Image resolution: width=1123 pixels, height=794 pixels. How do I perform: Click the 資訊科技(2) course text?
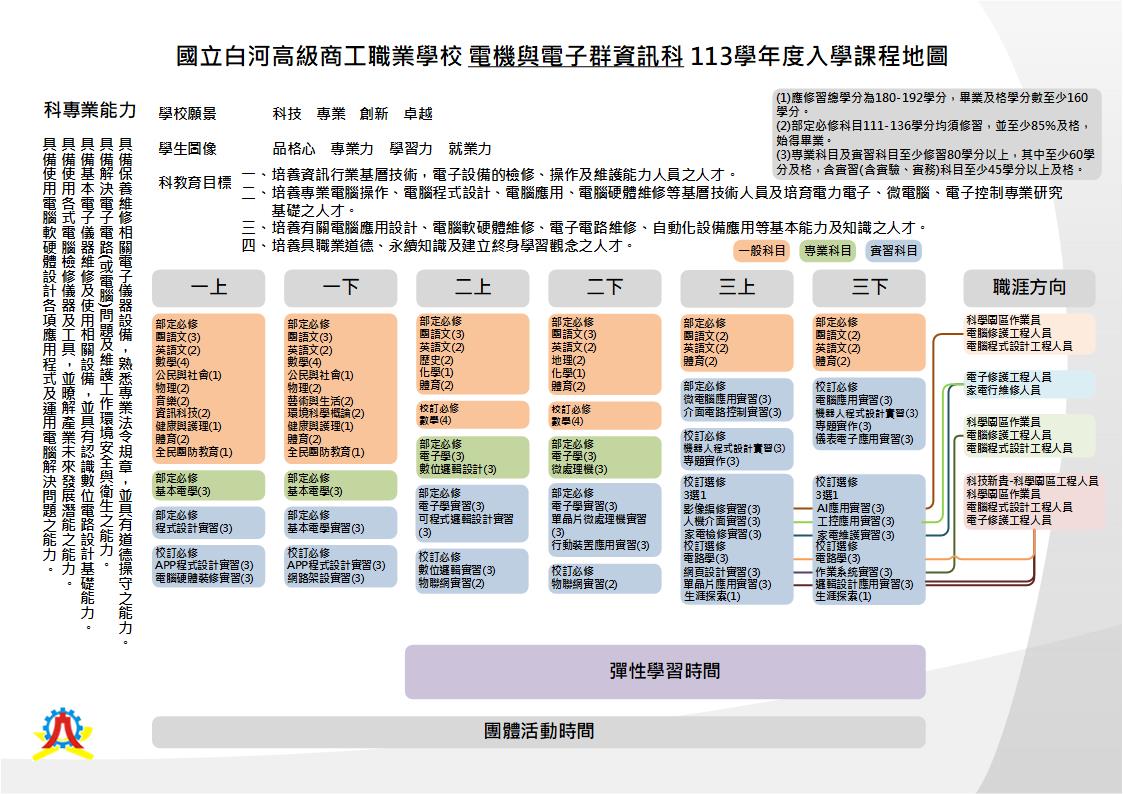183,414
